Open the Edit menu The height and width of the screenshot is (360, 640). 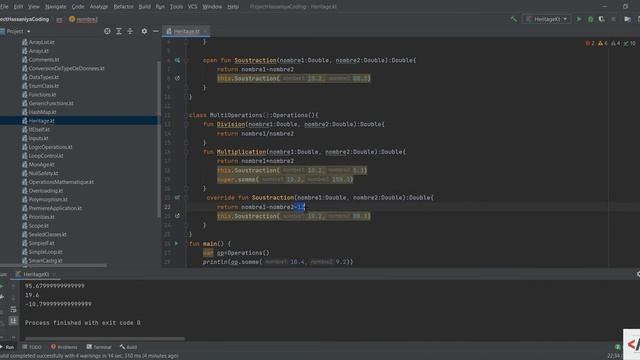tap(18, 7)
